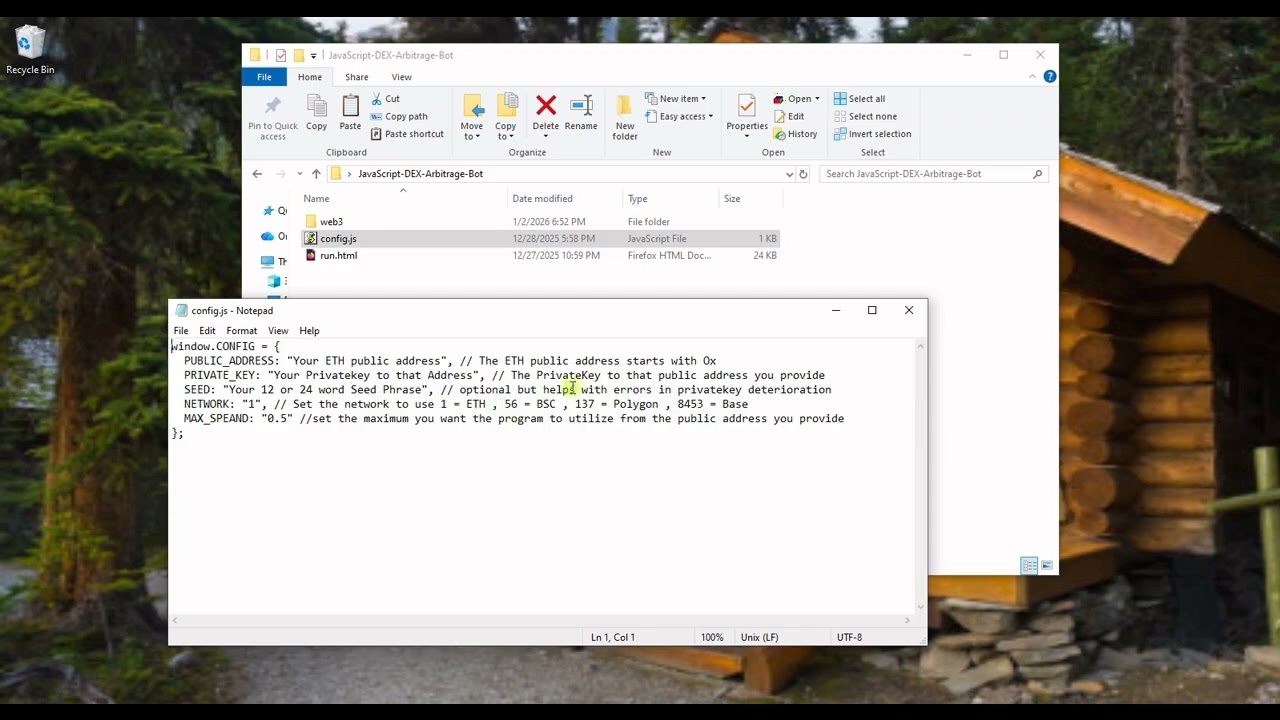Image resolution: width=1280 pixels, height=720 pixels.
Task: Sort files by the Type column
Action: click(x=671, y=199)
